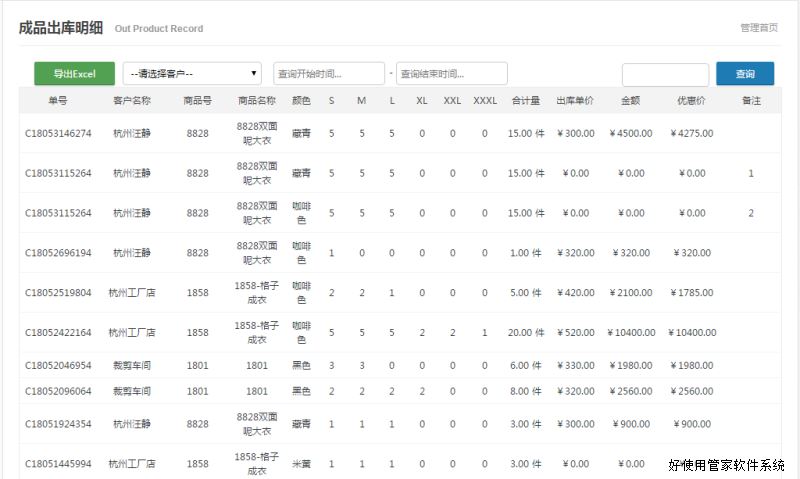This screenshot has width=800, height=479.
Task: Click the 导出Excel green button
Action: pyautogui.click(x=74, y=74)
